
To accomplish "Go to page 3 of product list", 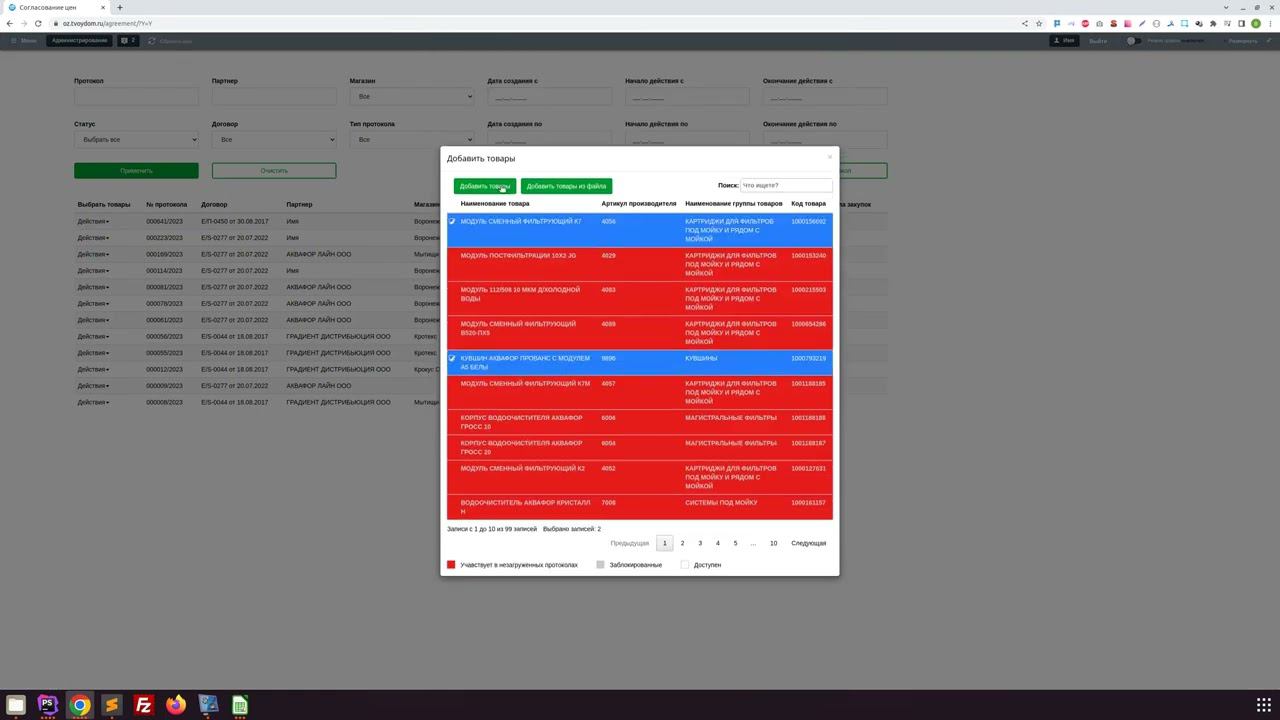I will [x=700, y=543].
